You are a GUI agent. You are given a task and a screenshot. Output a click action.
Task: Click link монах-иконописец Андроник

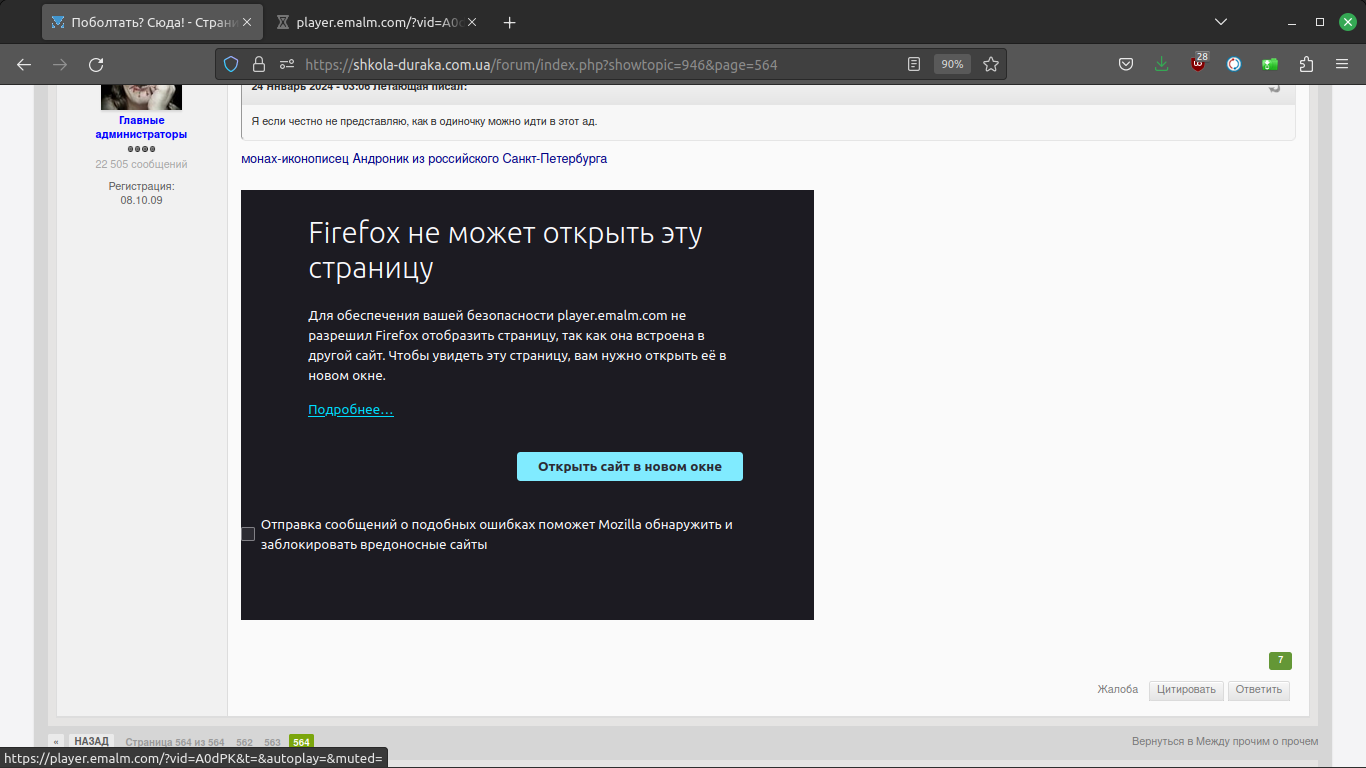click(x=424, y=159)
